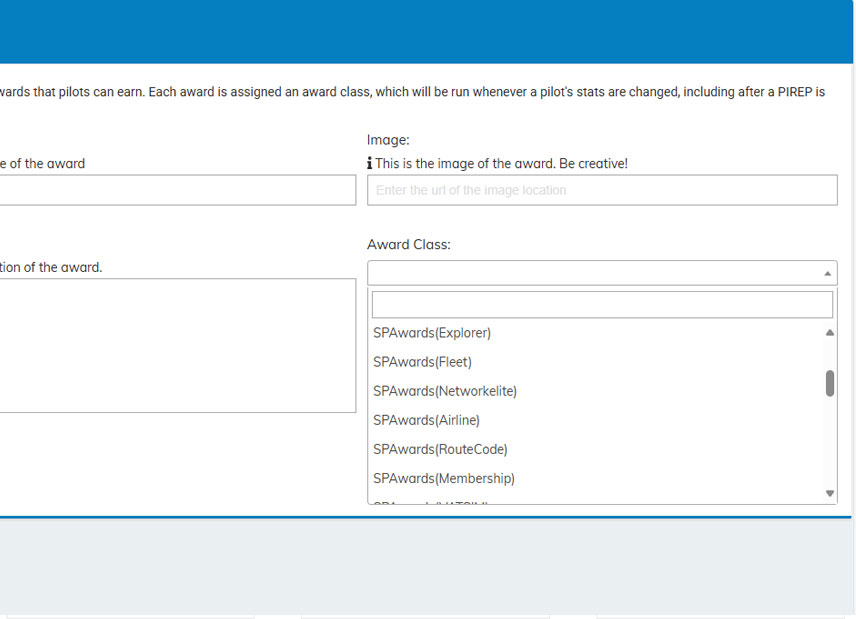Screen dimensions: 856x619
Task: Click the info icon beside the image hint
Action: (370, 164)
